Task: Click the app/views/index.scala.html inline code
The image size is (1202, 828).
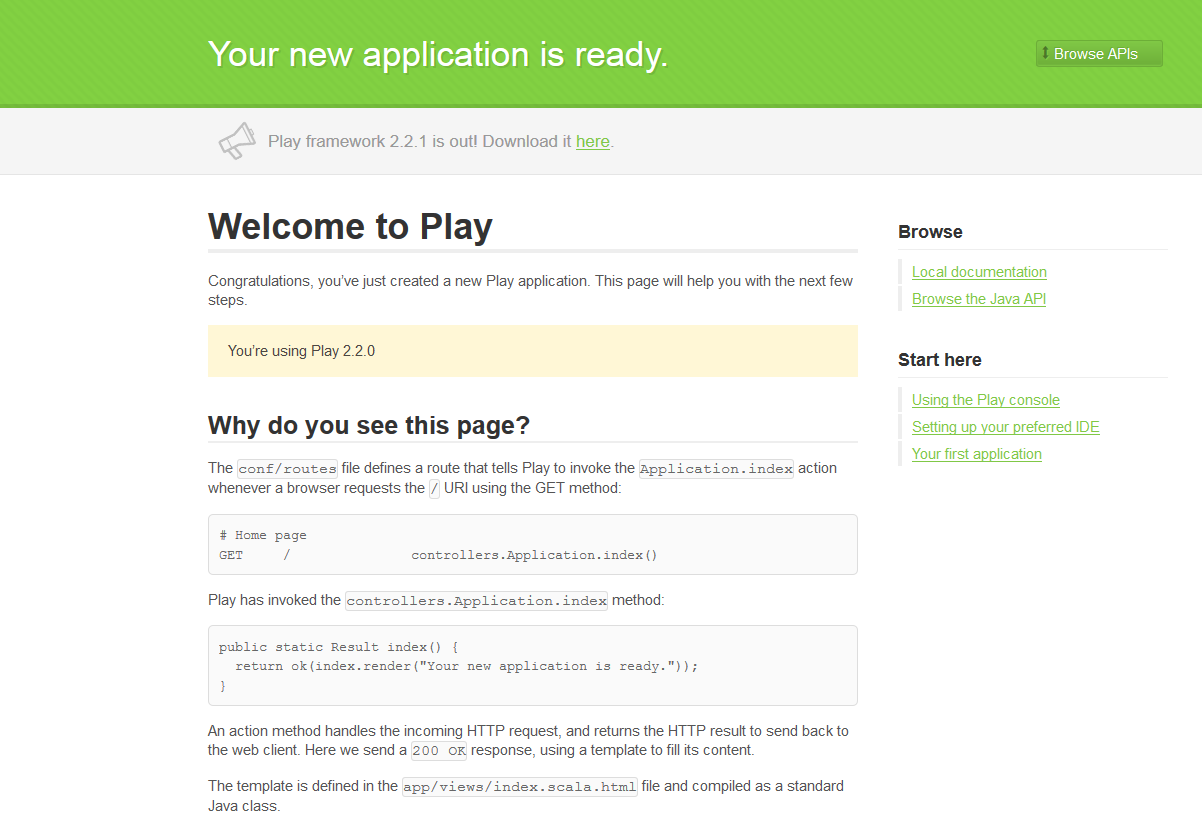Action: 520,787
